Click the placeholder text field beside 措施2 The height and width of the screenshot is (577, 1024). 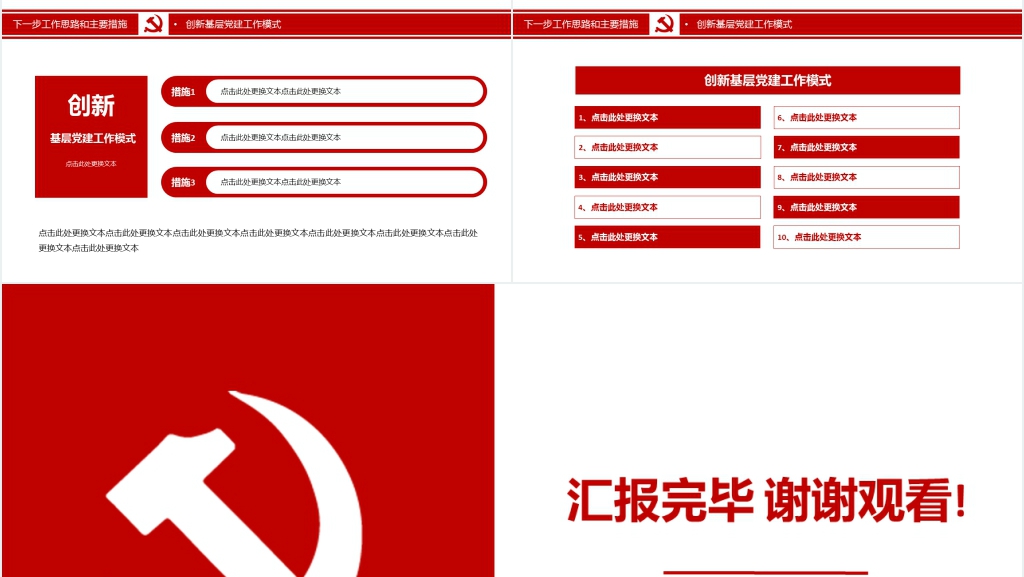click(x=344, y=138)
